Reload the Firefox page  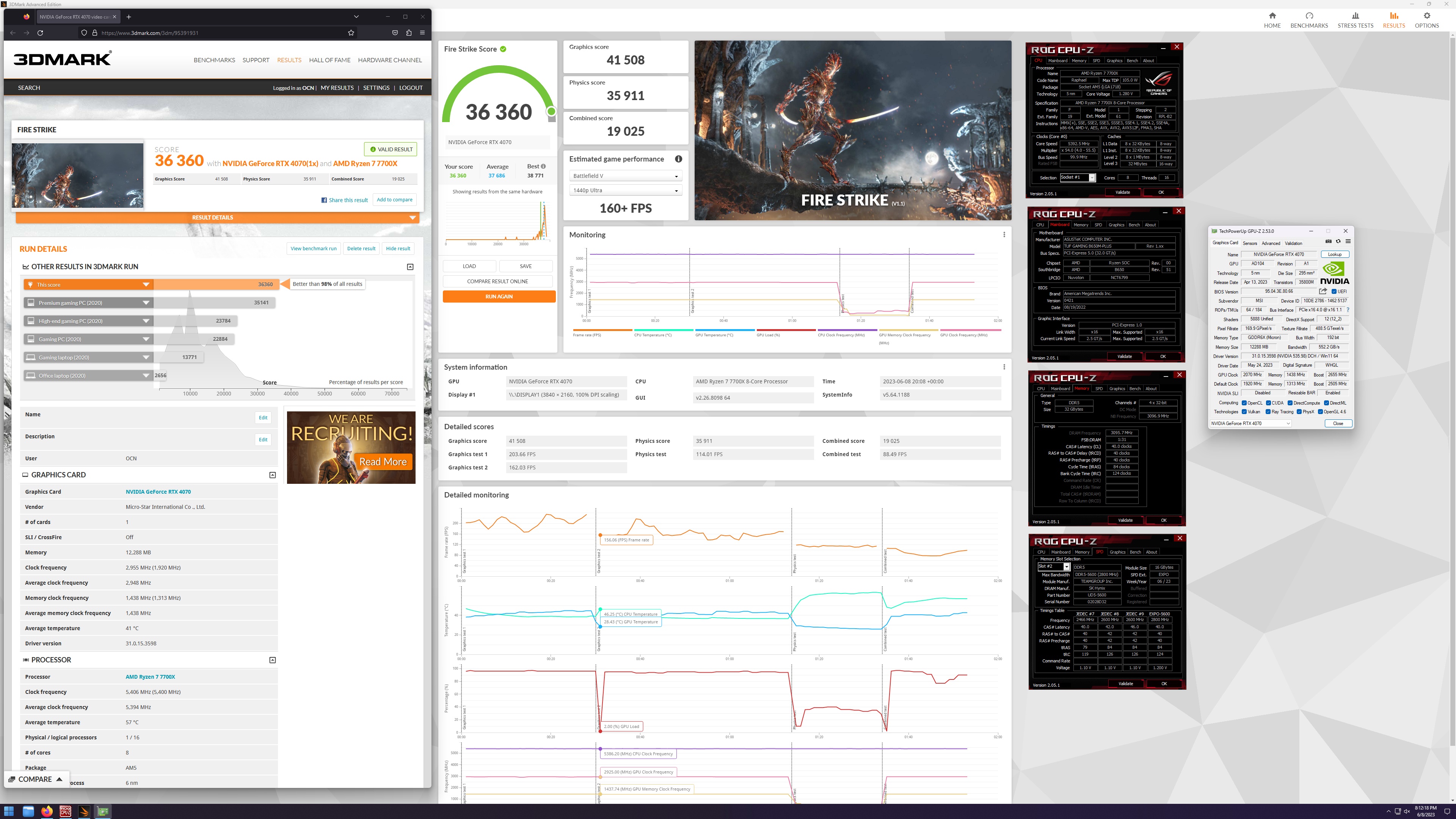(40, 33)
